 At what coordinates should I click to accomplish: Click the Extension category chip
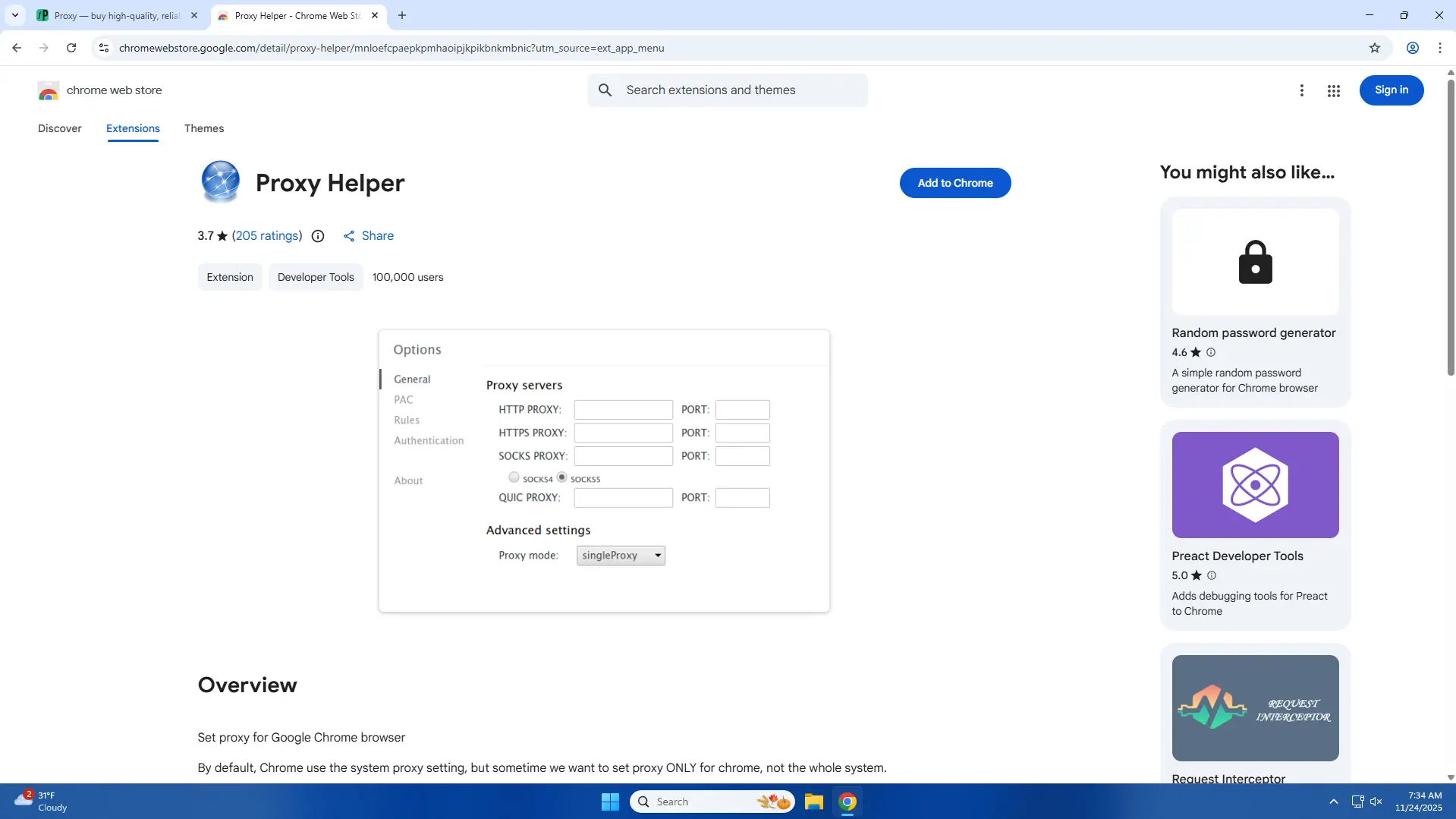[x=230, y=277]
